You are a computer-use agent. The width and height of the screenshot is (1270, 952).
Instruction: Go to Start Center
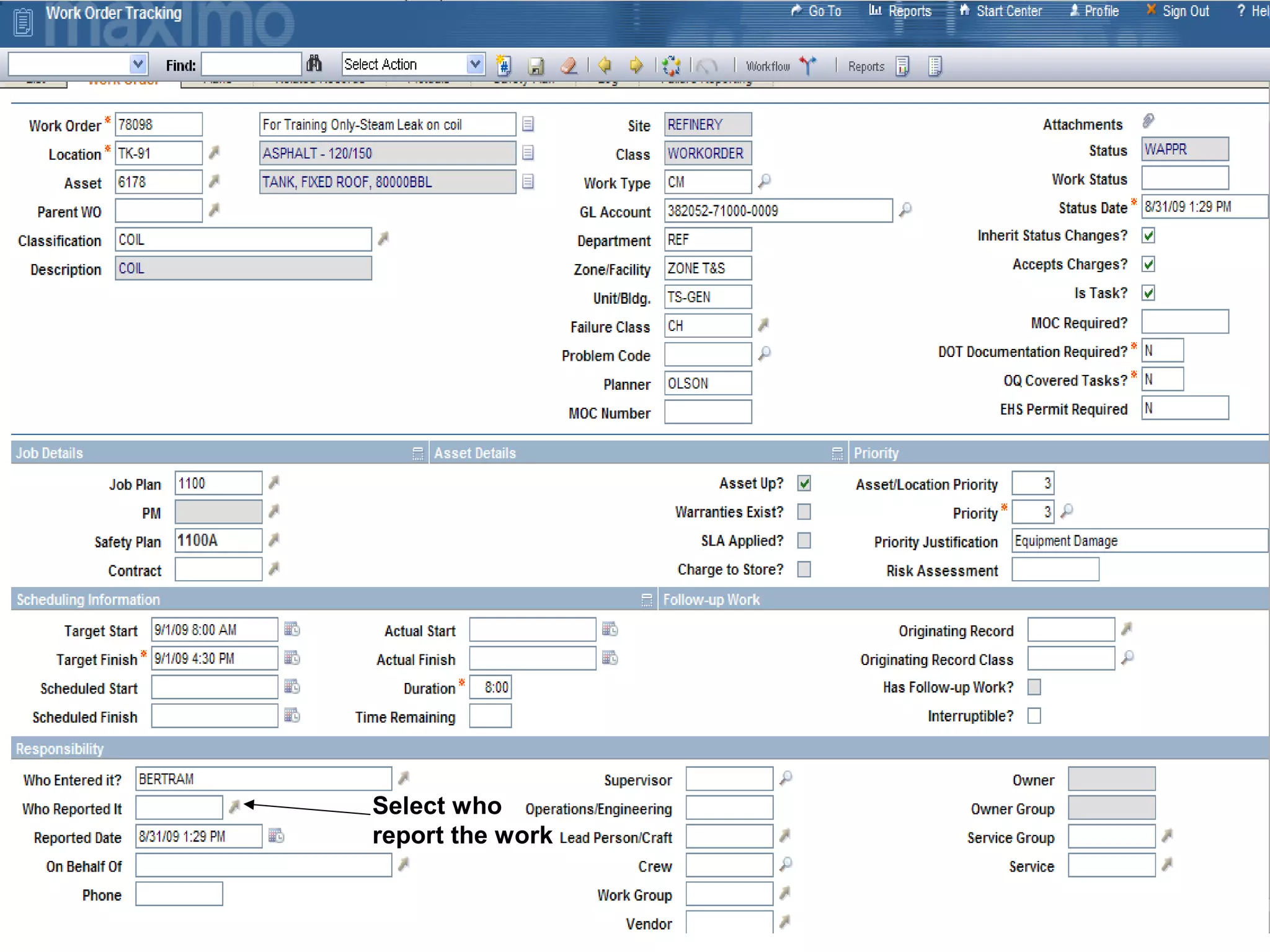coord(1000,11)
